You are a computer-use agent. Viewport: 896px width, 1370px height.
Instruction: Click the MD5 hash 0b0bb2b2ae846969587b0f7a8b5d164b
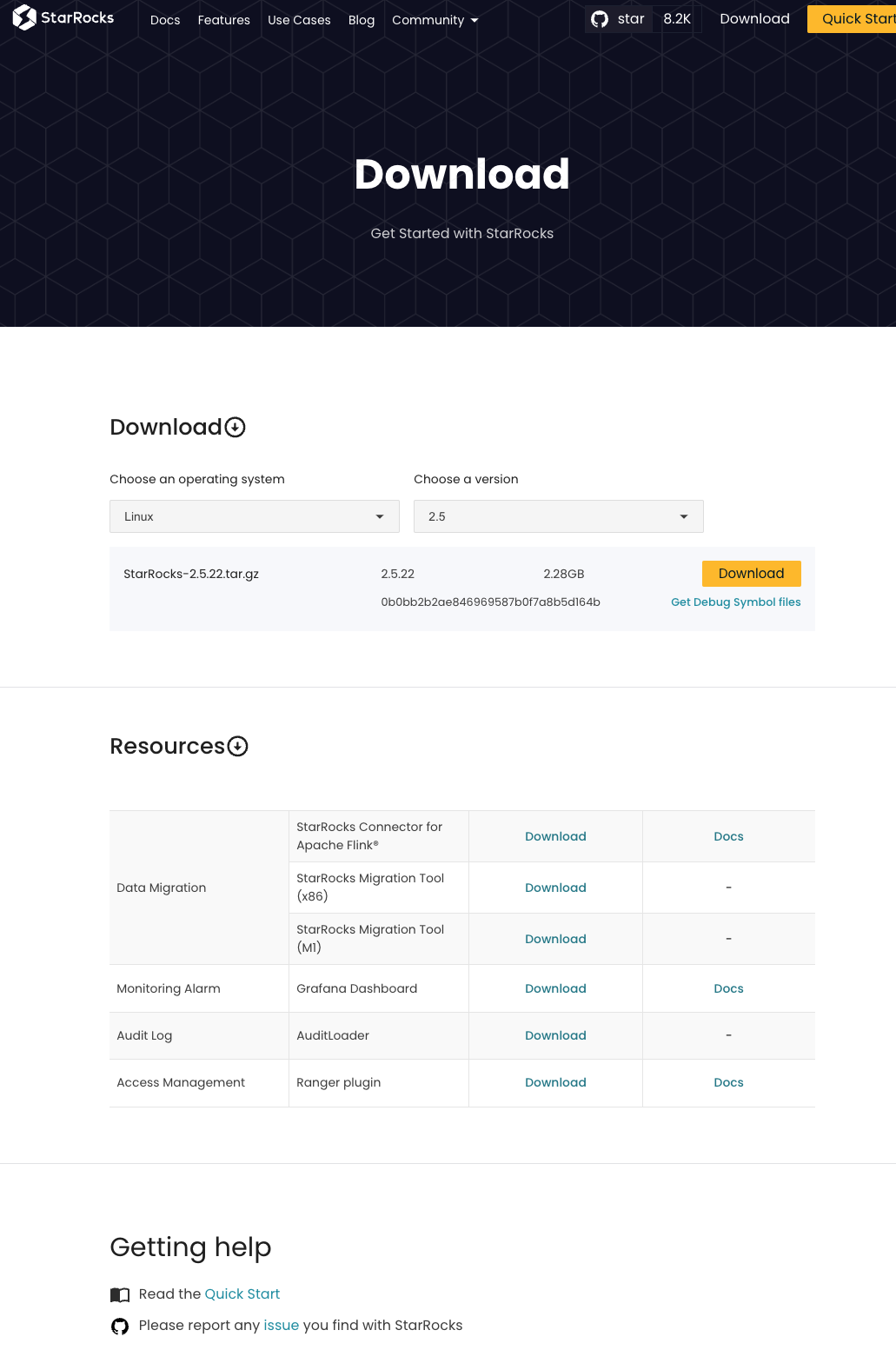491,602
